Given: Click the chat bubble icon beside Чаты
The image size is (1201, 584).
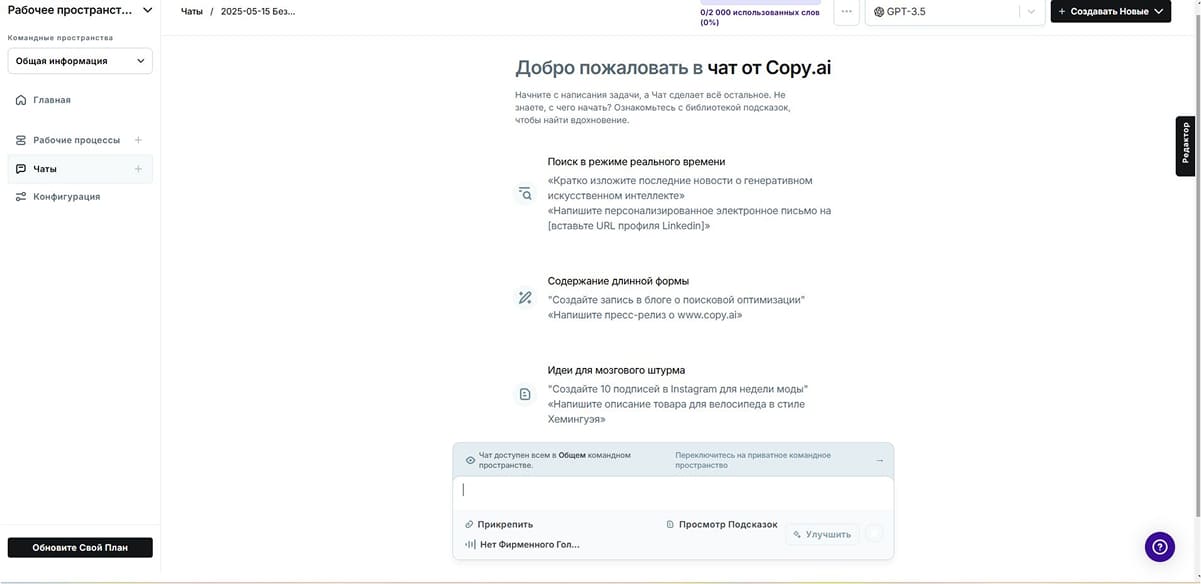Looking at the screenshot, I should click(21, 169).
